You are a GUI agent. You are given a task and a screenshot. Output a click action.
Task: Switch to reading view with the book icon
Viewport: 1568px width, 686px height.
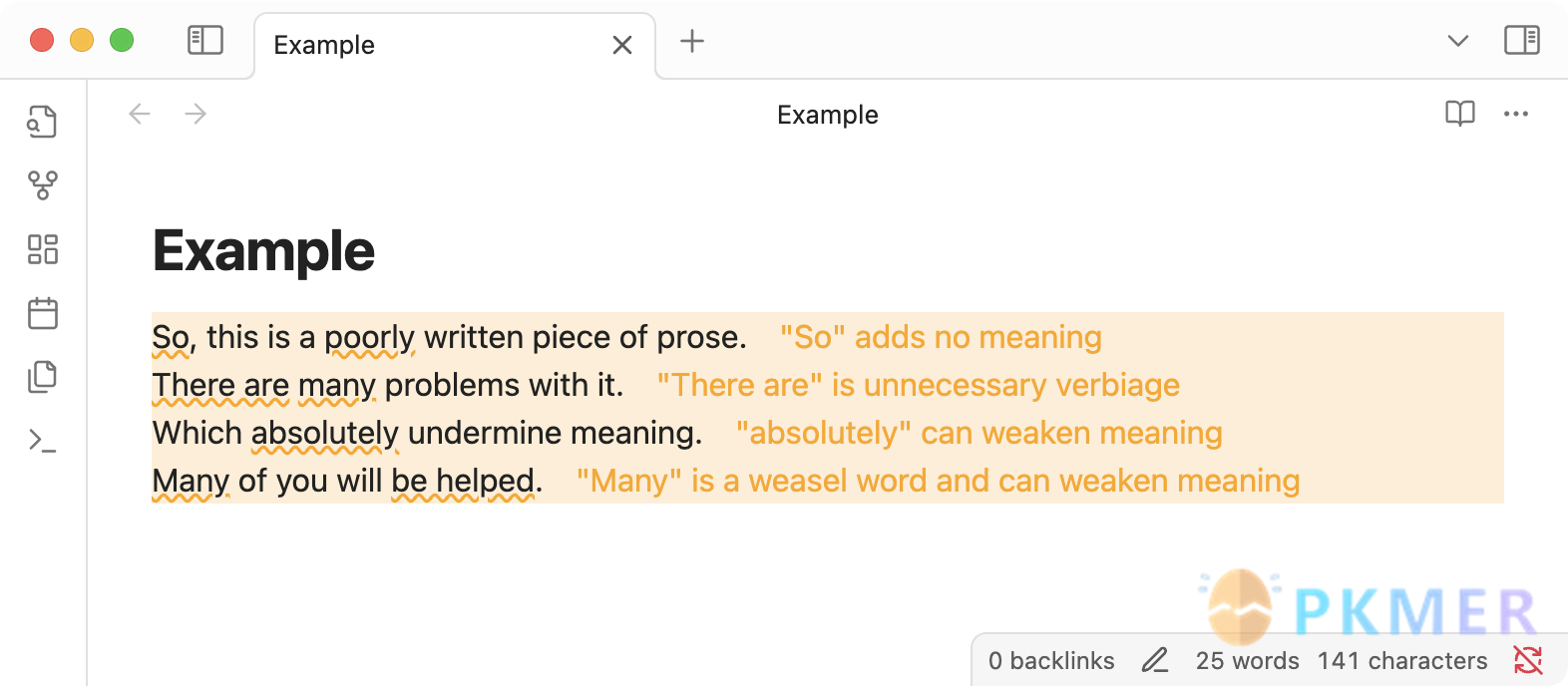coord(1460,114)
